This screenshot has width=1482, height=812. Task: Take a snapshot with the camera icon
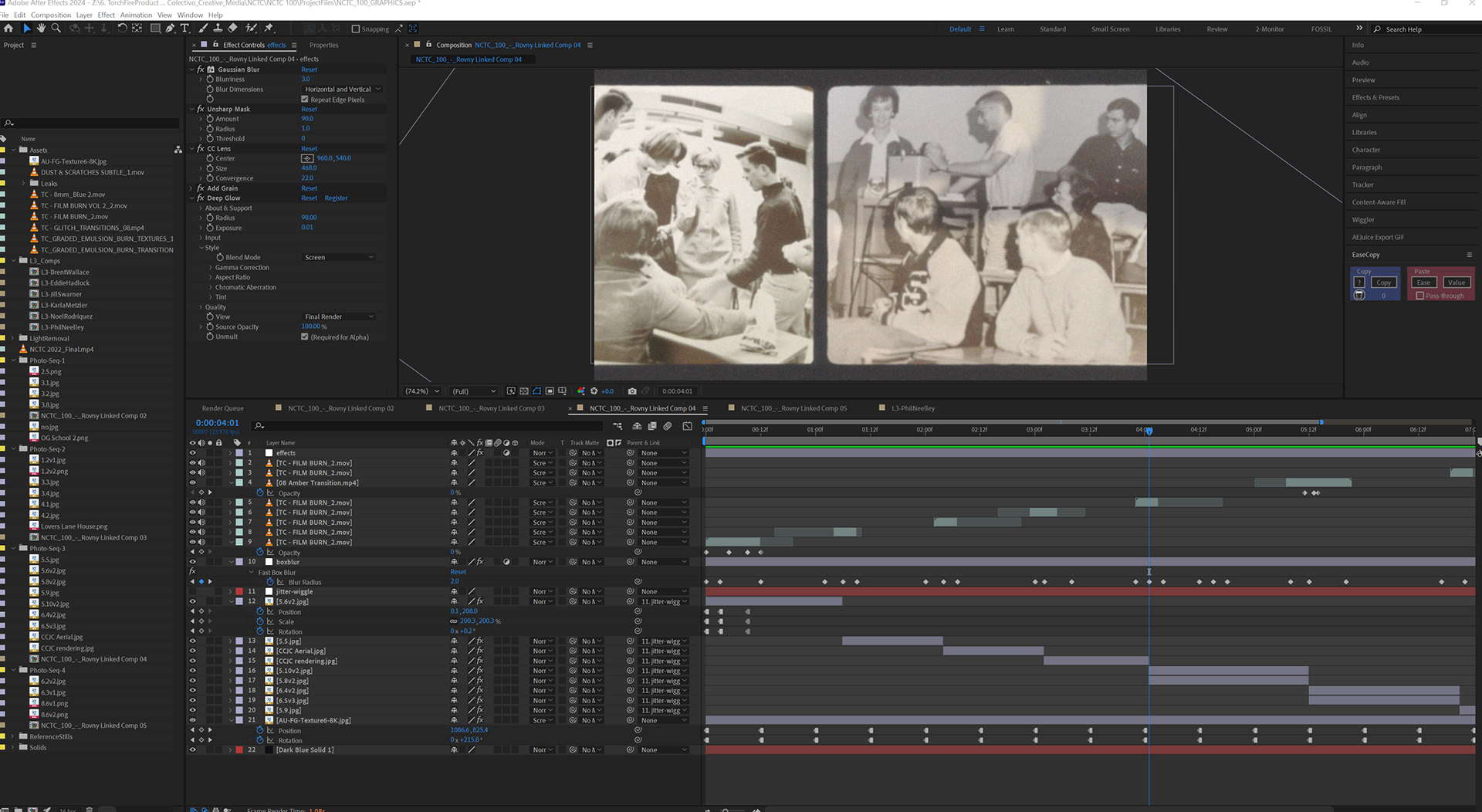pos(632,391)
